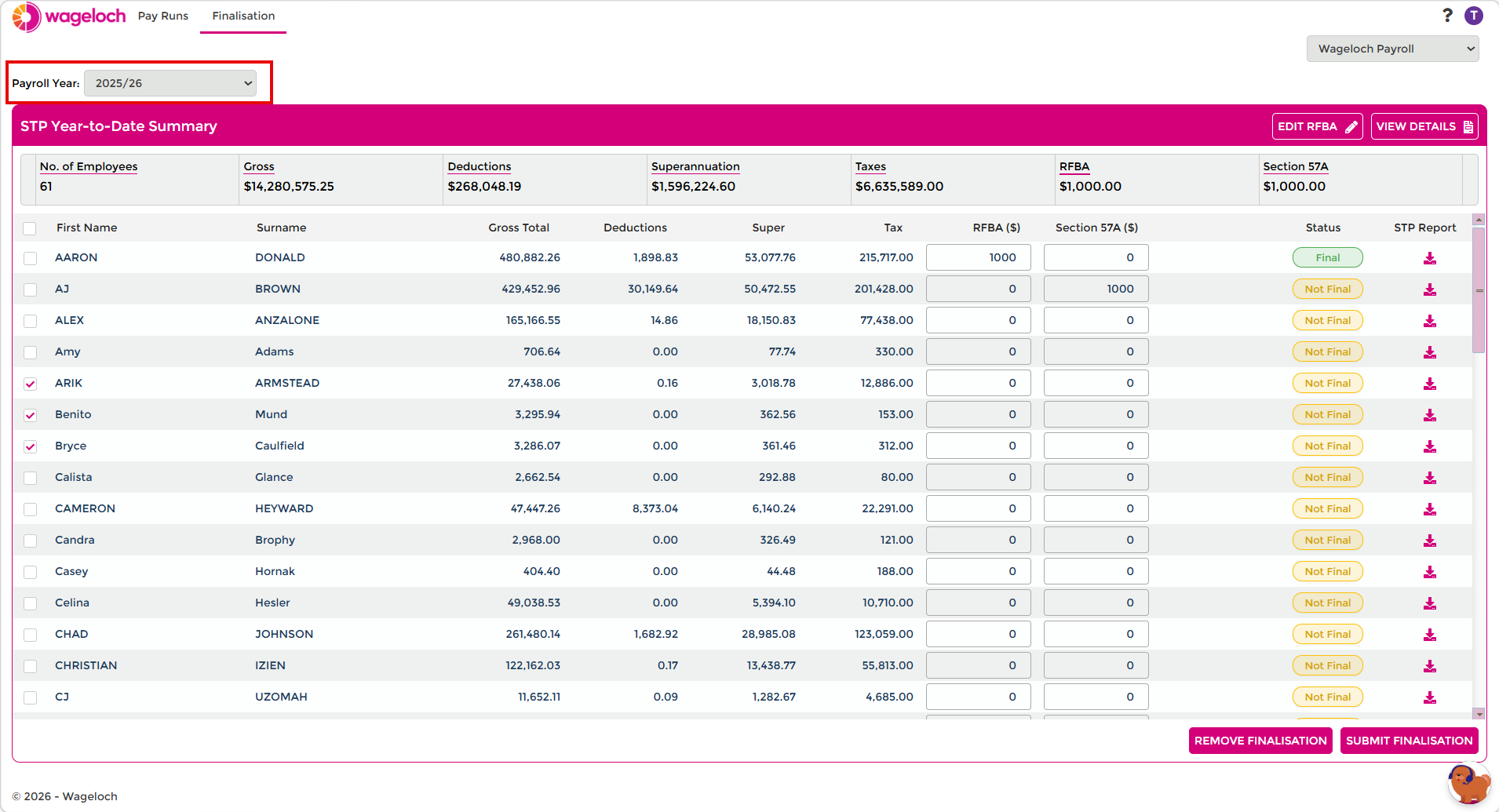Open the Wageloch Payroll selector dropdown

[1392, 49]
